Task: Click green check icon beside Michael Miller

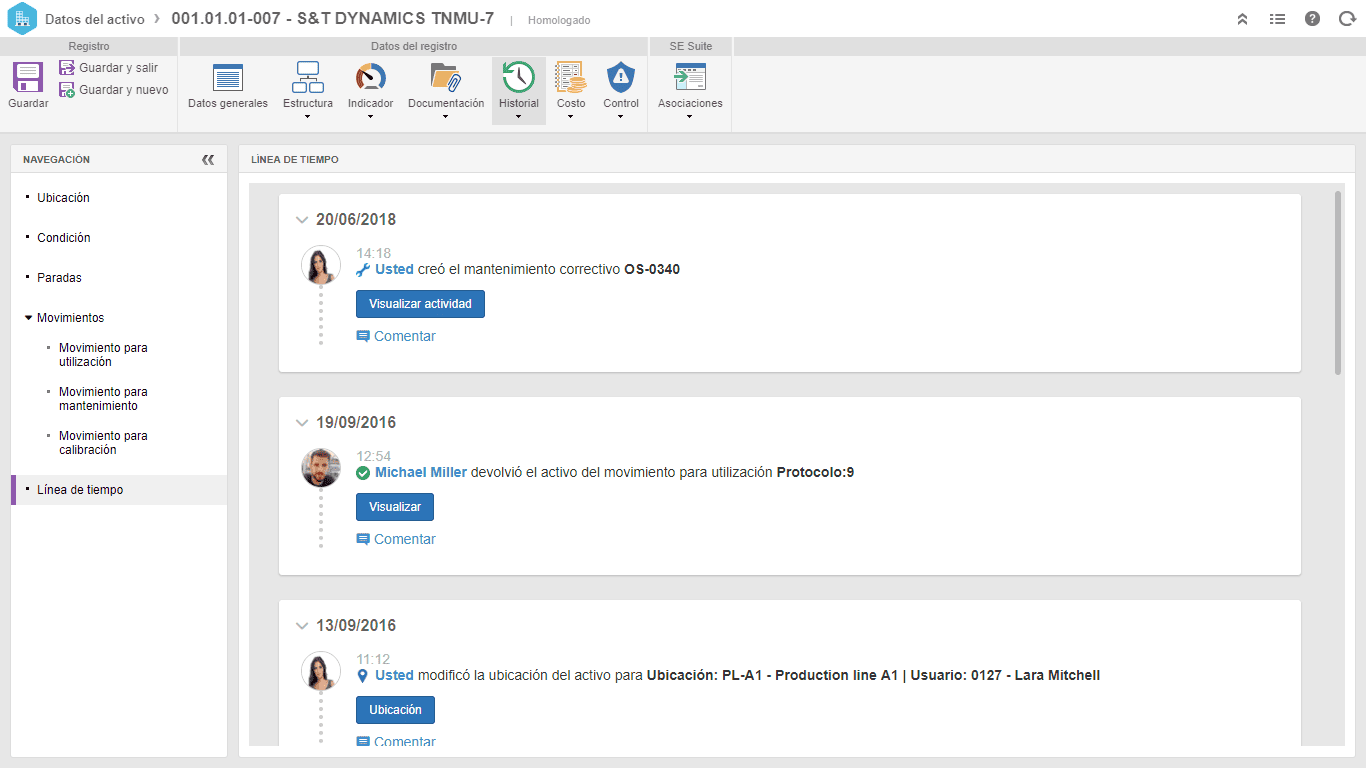Action: click(363, 473)
